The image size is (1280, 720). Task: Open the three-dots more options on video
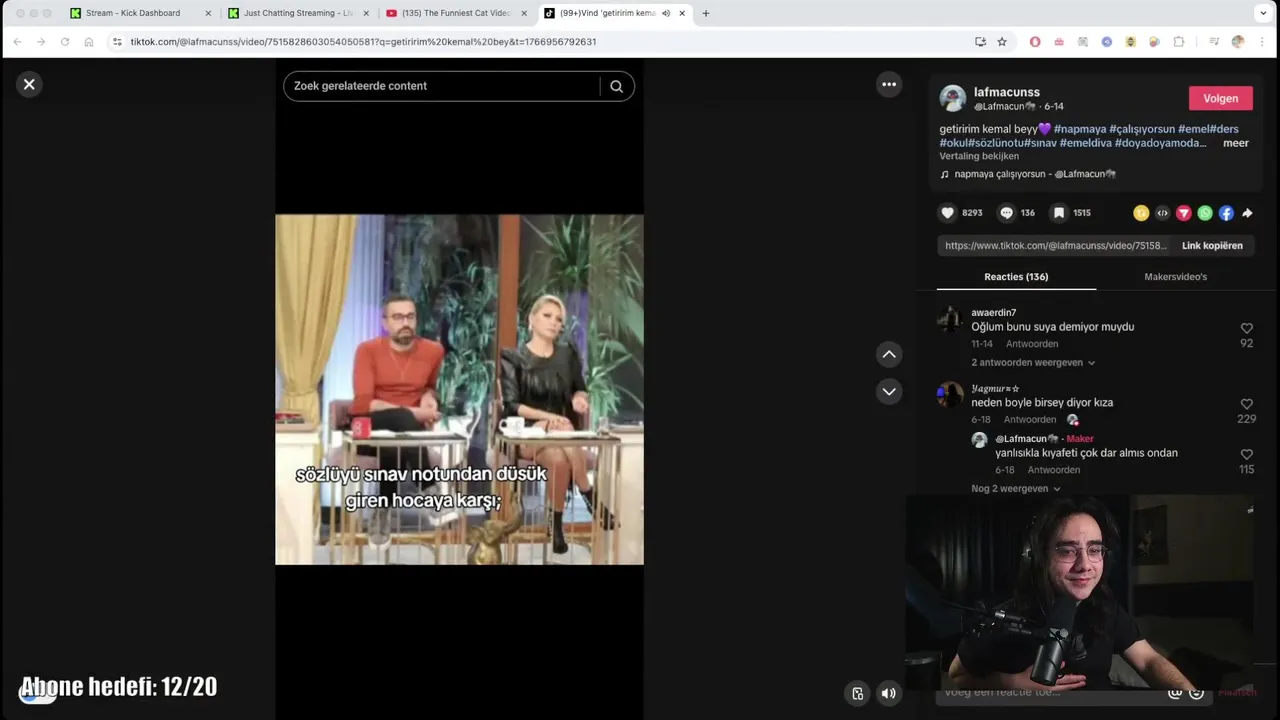pos(889,84)
